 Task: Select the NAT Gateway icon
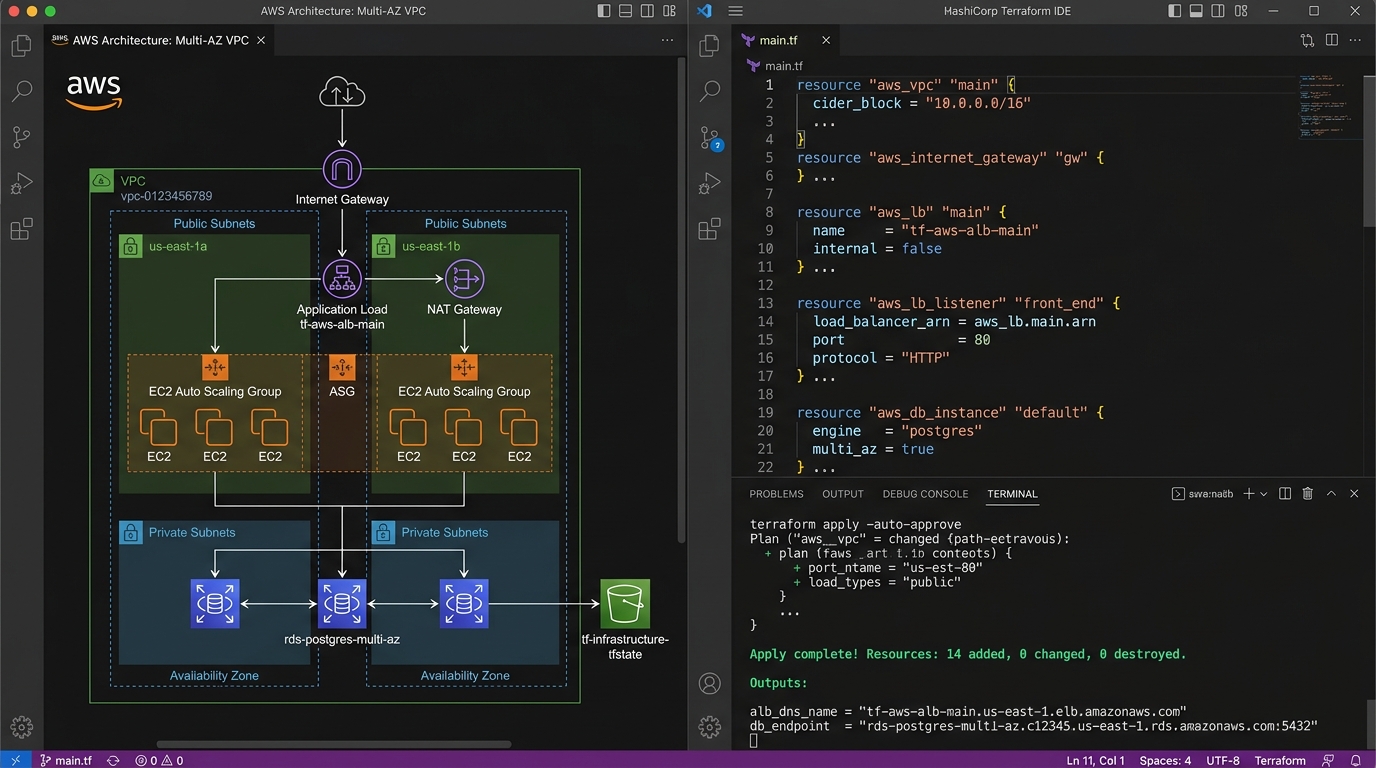tap(464, 279)
